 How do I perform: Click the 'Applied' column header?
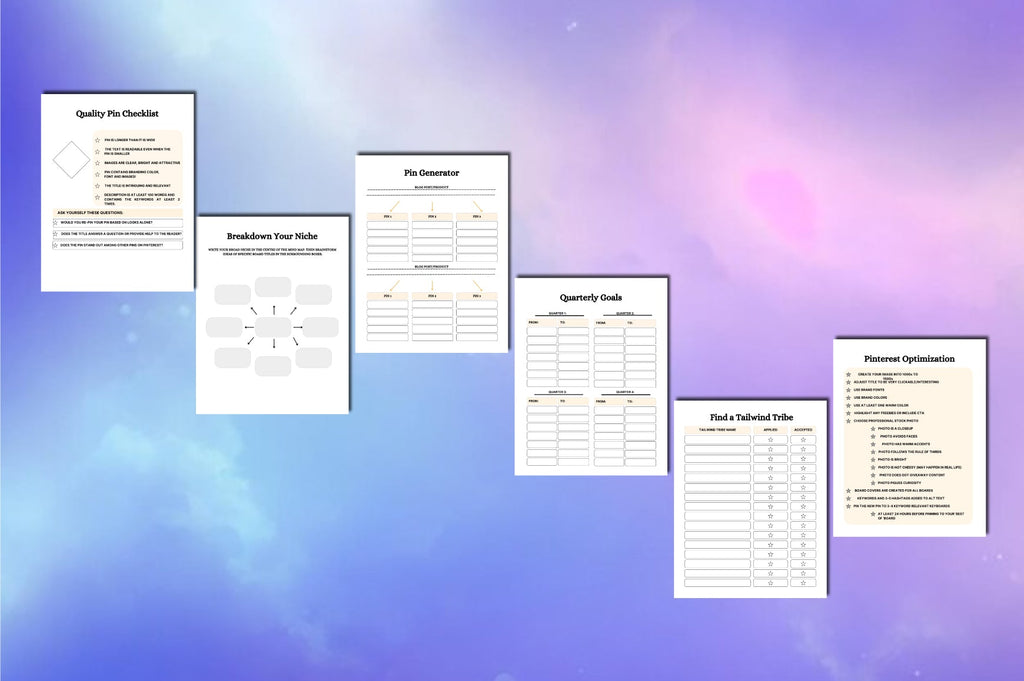[771, 430]
